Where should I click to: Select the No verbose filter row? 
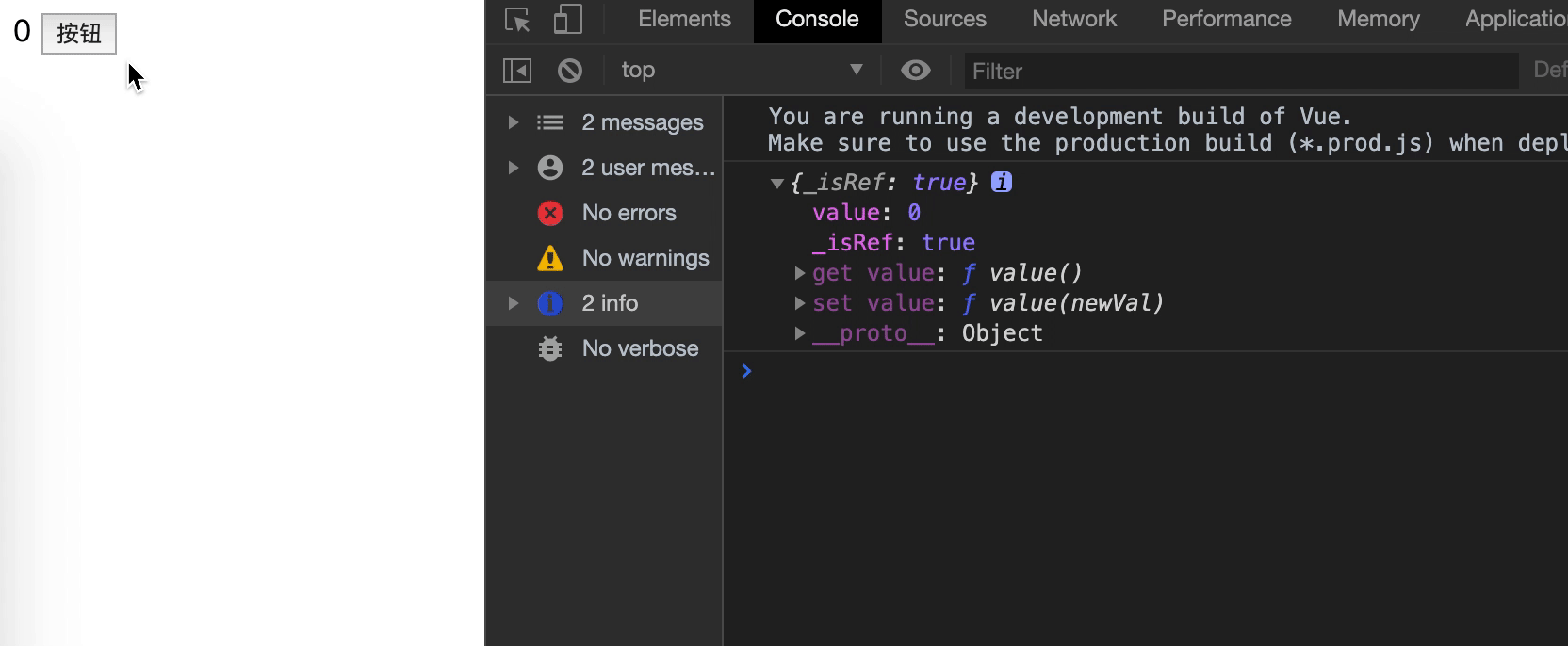639,348
